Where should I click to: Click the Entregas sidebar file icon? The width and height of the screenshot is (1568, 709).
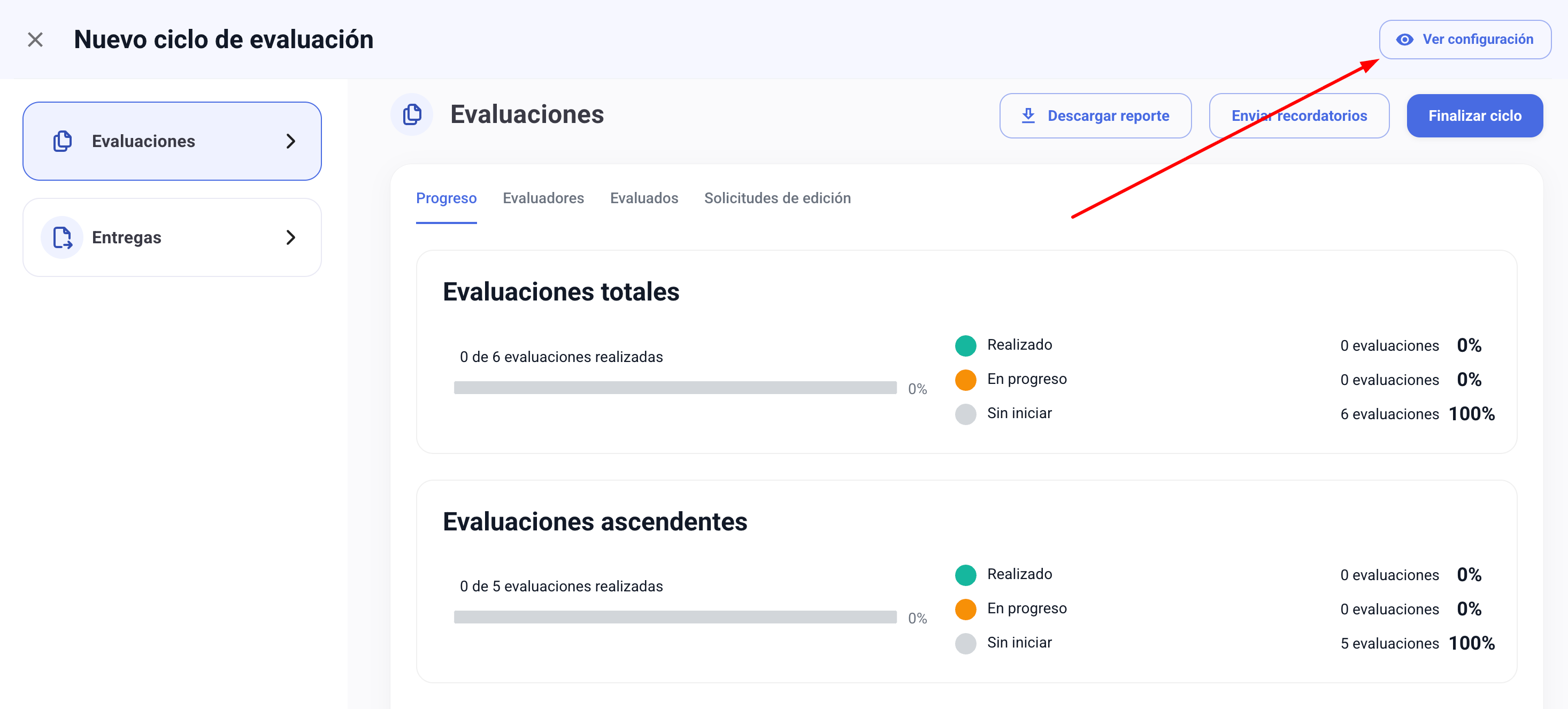[x=62, y=238]
